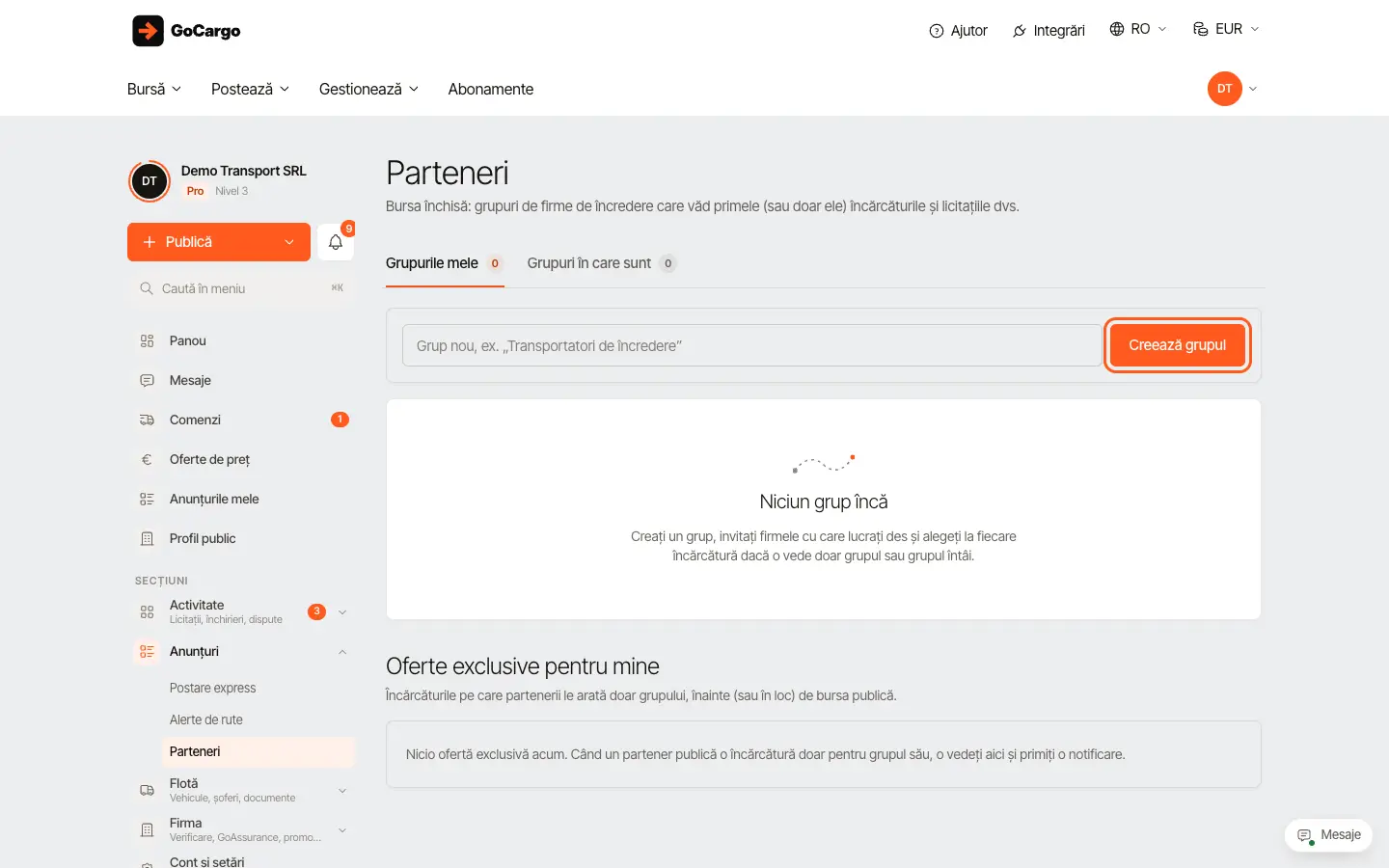Open the Bursă menu
This screenshot has width=1389, height=868.
coord(154,89)
